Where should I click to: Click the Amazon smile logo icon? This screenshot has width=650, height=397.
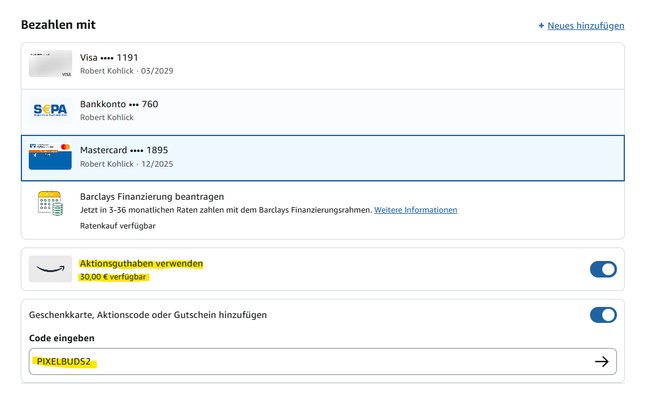(50, 269)
